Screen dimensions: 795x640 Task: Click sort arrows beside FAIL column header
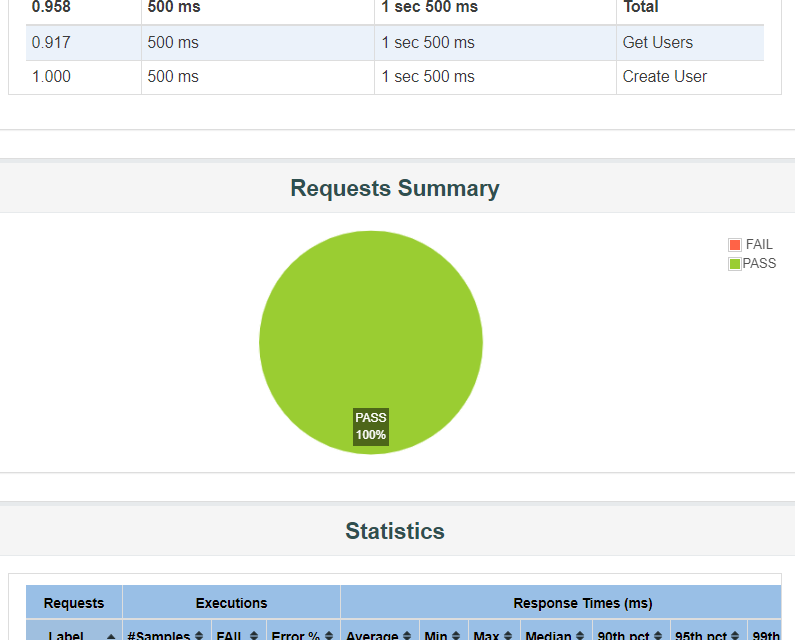tap(254, 636)
